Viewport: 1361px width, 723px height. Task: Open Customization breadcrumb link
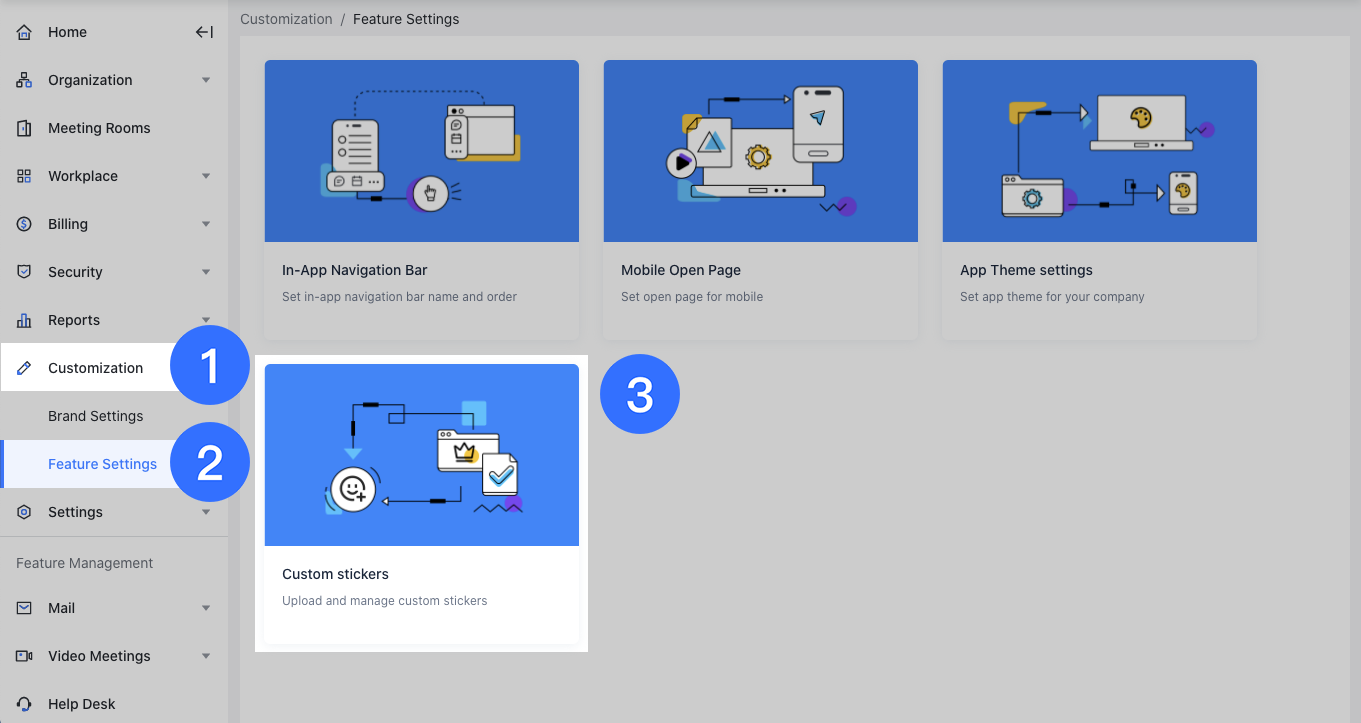[286, 18]
